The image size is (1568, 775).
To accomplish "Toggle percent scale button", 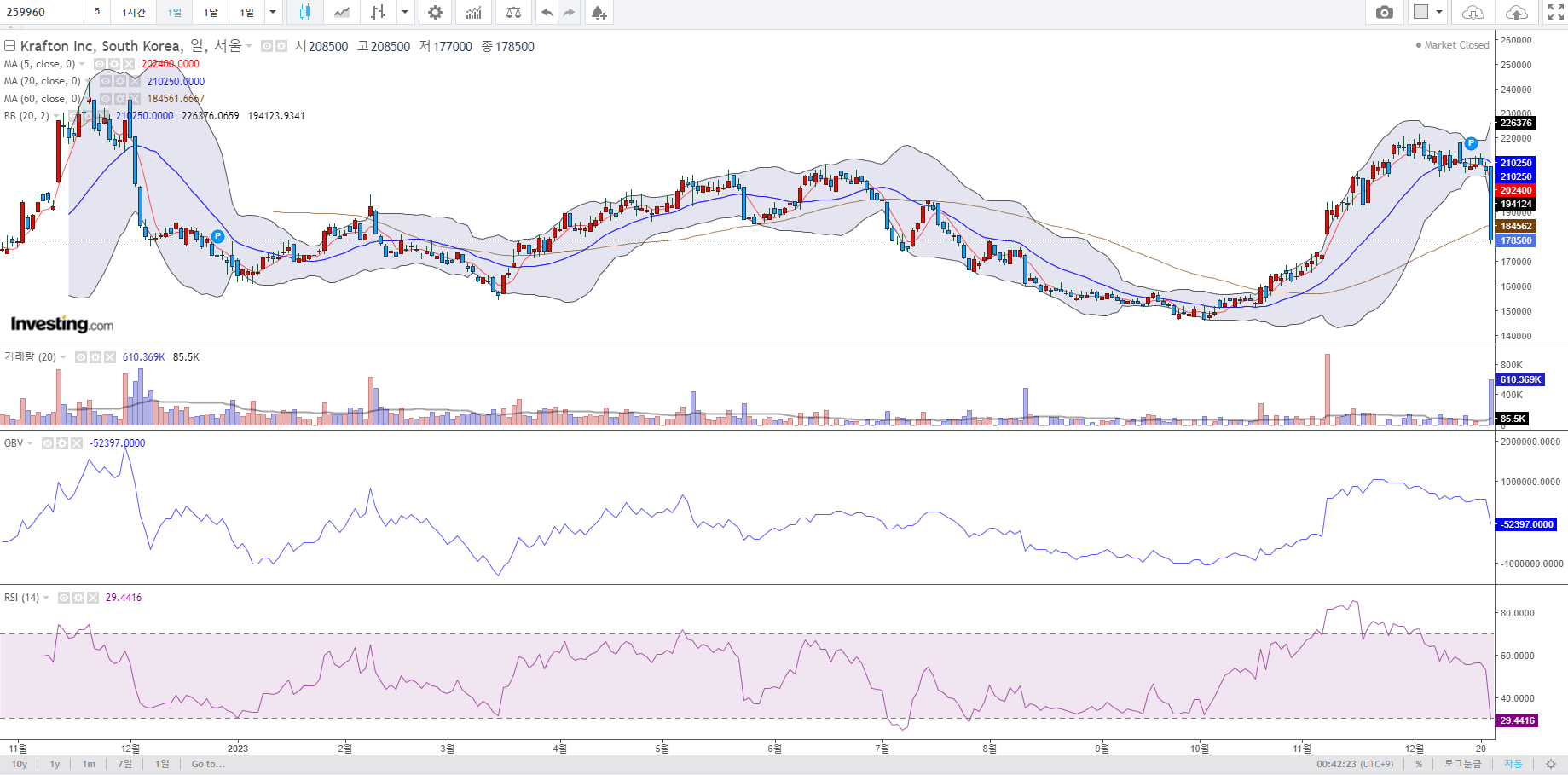I will point(1419,764).
